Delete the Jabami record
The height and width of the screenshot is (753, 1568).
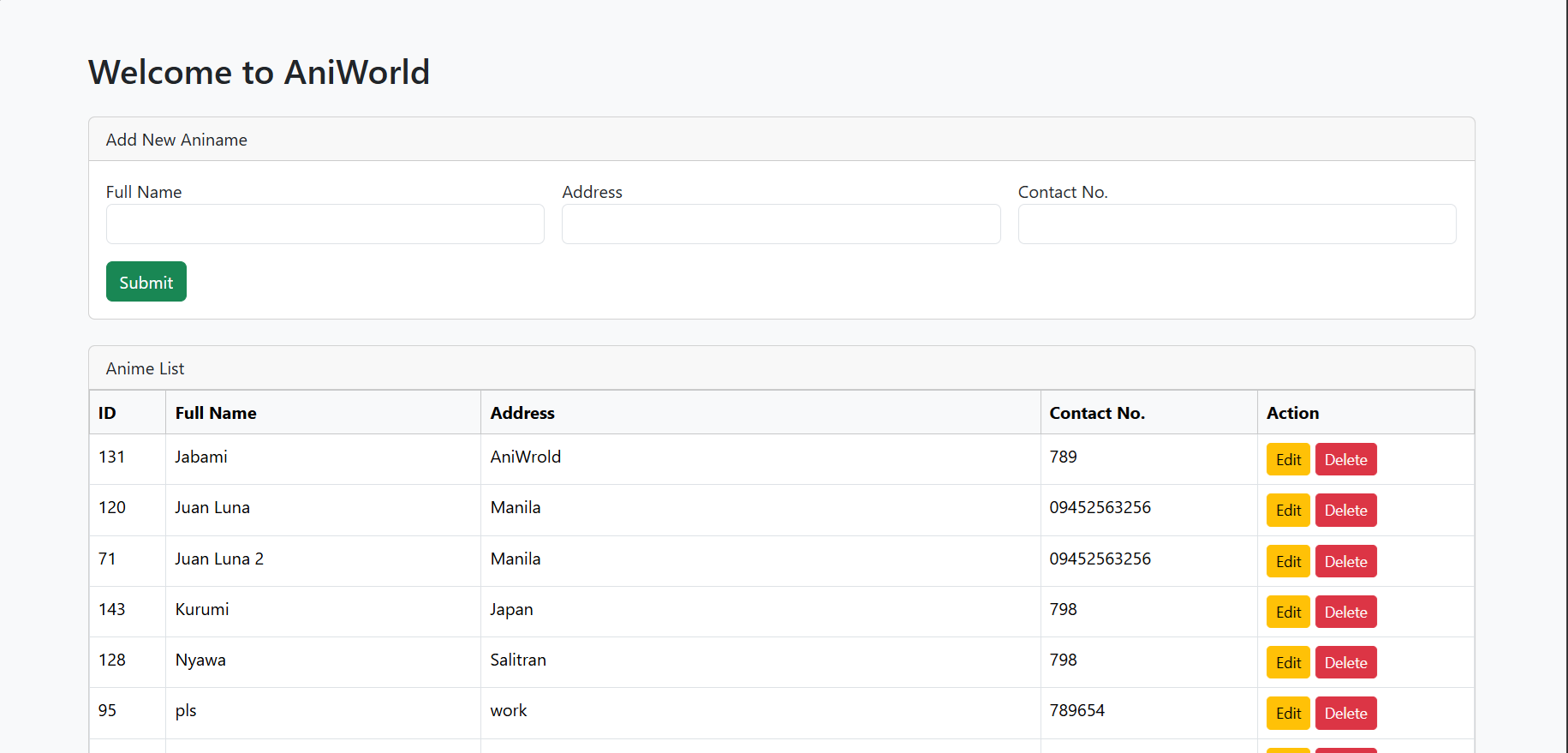coord(1344,459)
